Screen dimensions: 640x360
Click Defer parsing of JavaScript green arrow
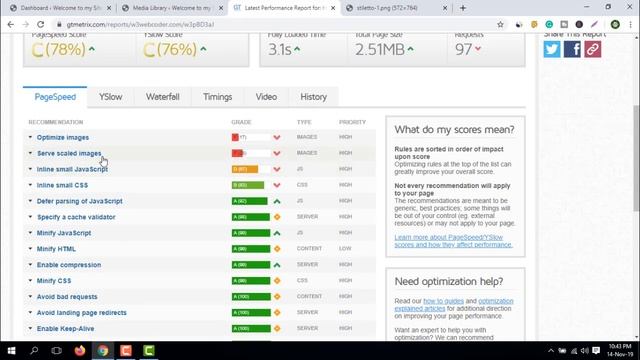[277, 201]
